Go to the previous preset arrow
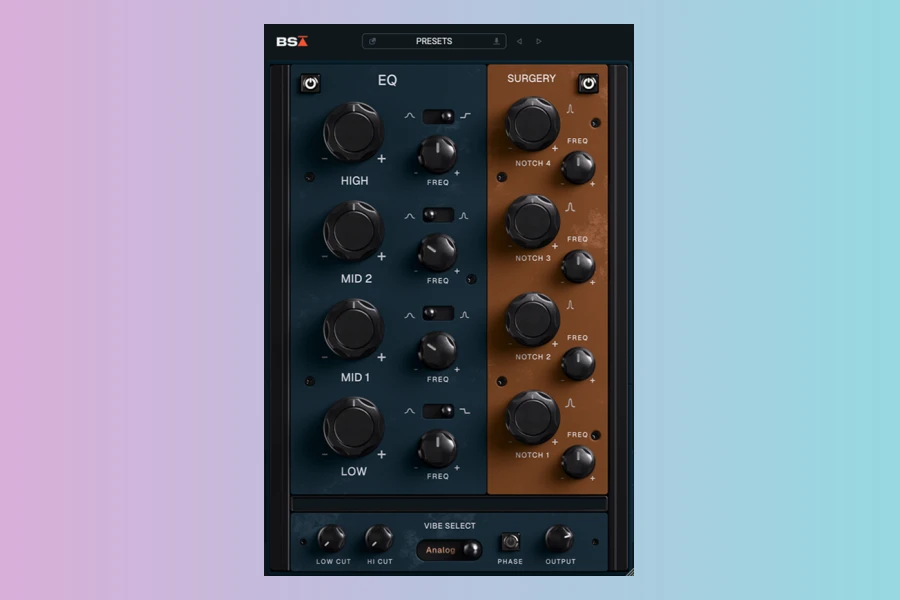This screenshot has width=900, height=600. point(519,42)
